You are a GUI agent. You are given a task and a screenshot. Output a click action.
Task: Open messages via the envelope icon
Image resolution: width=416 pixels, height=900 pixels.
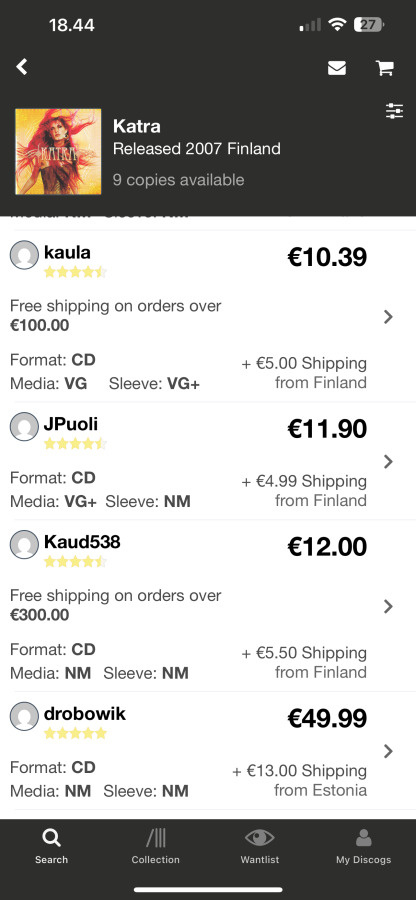[337, 68]
